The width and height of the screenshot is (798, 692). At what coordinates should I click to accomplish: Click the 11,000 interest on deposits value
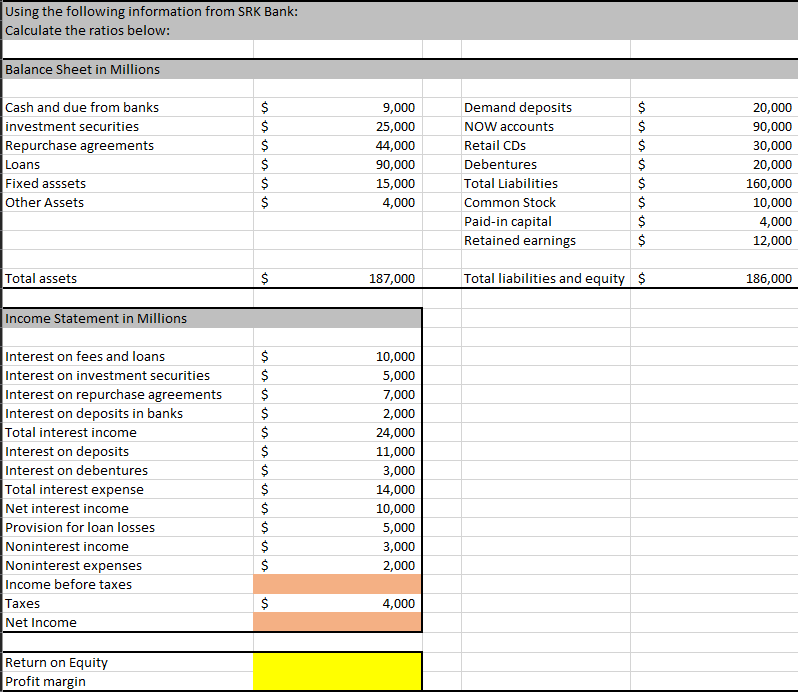pyautogui.click(x=338, y=451)
